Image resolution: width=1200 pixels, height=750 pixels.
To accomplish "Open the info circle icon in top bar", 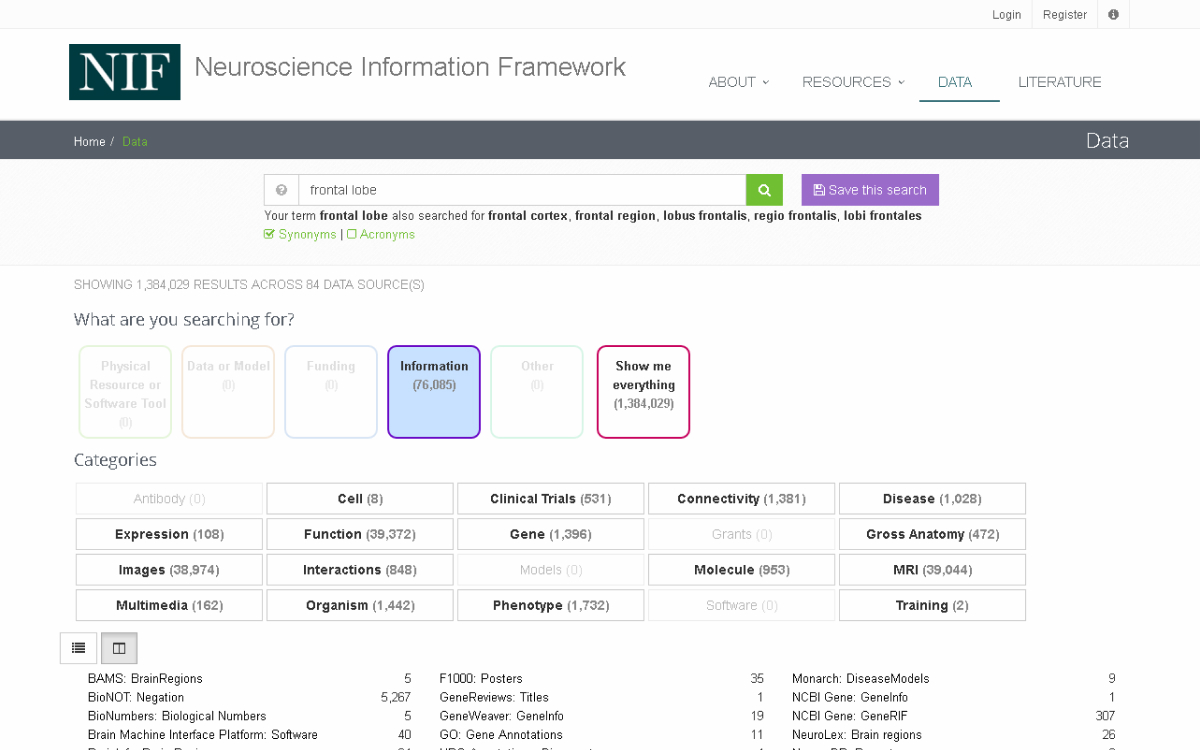I will coord(1113,15).
